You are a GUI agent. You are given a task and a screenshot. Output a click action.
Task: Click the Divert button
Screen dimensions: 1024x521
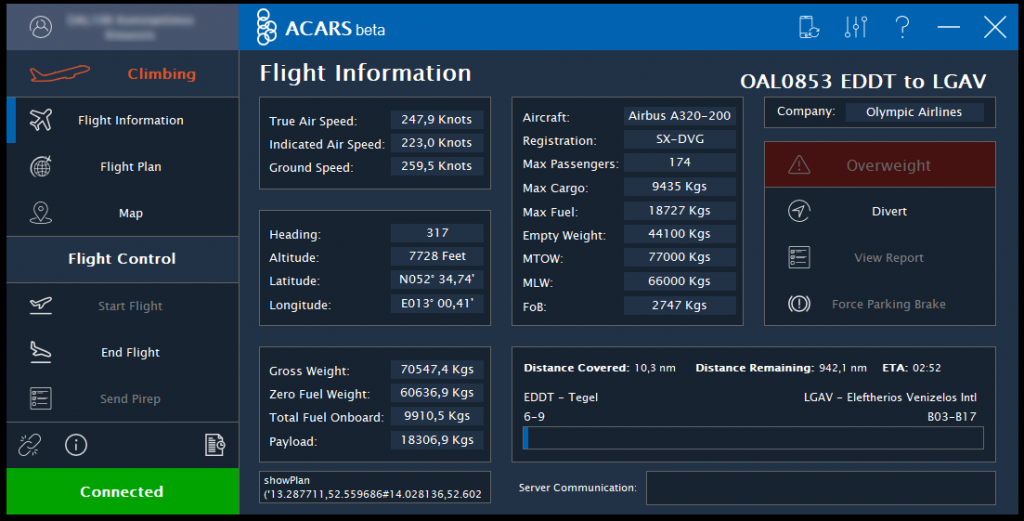(880, 211)
